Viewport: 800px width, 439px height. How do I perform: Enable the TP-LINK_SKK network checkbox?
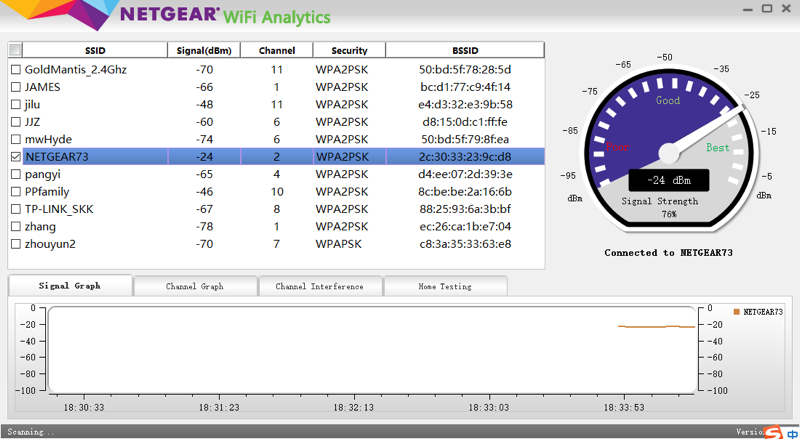click(16, 209)
